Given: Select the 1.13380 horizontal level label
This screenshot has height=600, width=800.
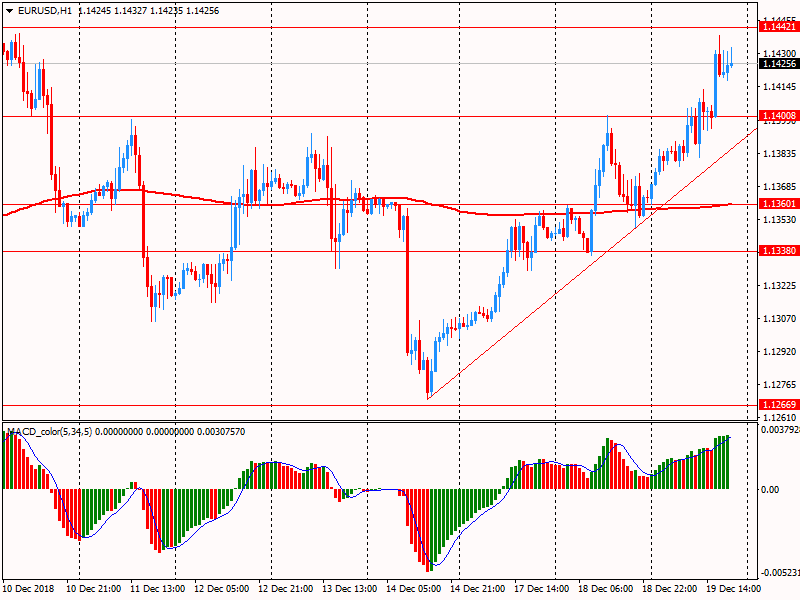Looking at the screenshot, I should 779,251.
